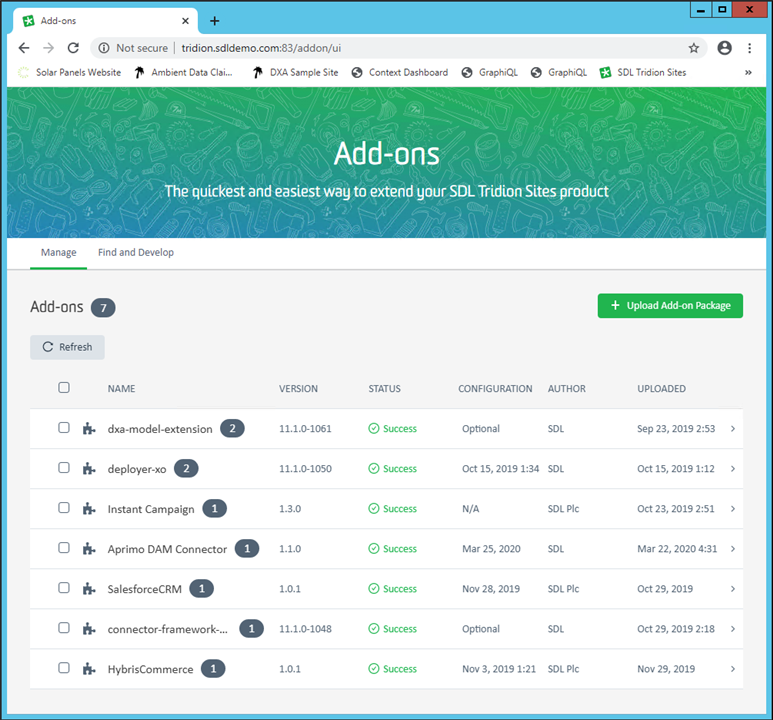
Task: Open the Aprimo DAM Connector add-on name
Action: point(167,549)
